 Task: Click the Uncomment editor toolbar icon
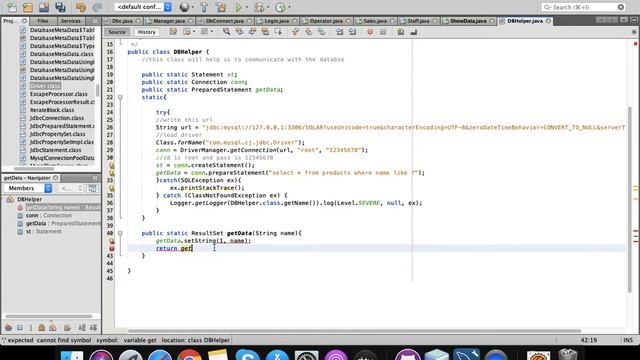[414, 32]
